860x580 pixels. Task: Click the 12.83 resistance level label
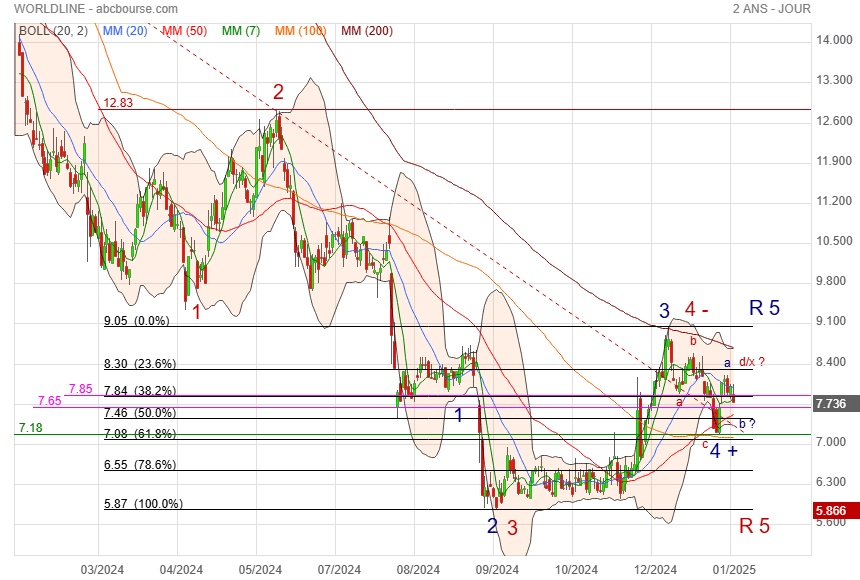118,103
